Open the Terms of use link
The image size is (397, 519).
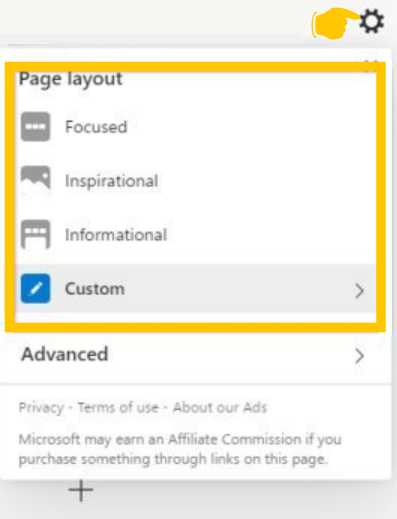tap(118, 407)
